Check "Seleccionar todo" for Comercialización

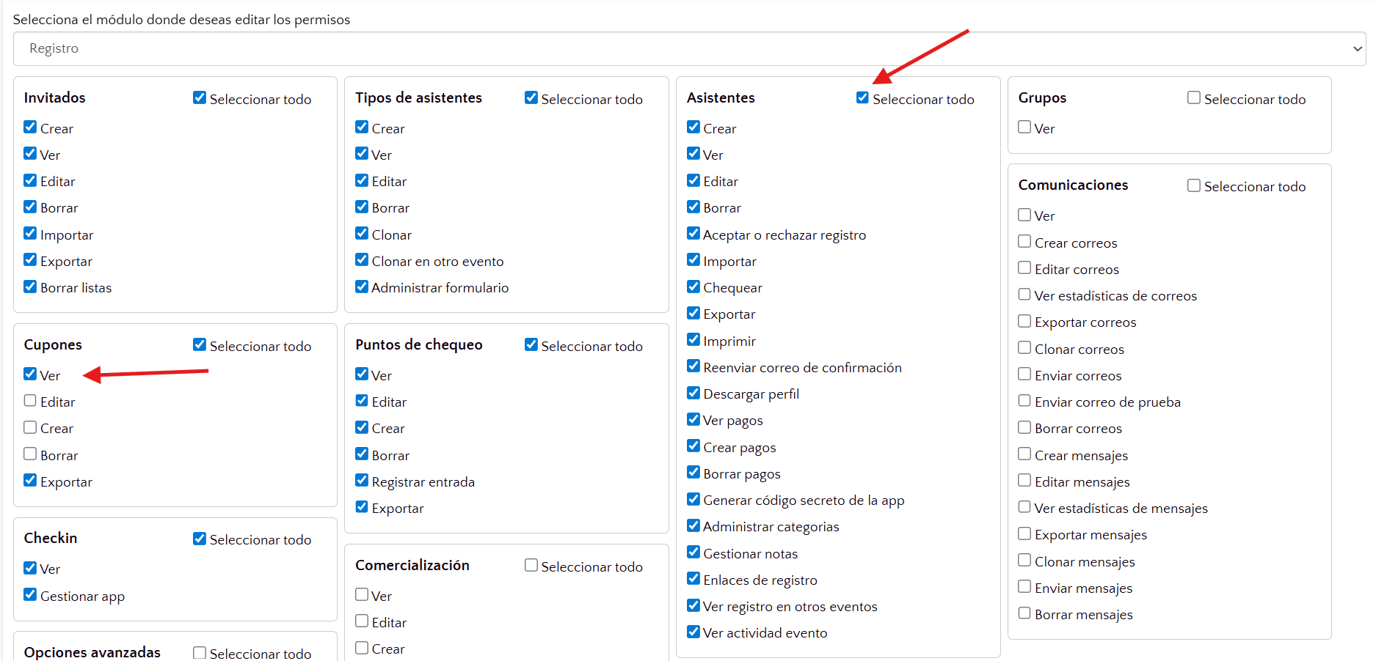pos(531,566)
